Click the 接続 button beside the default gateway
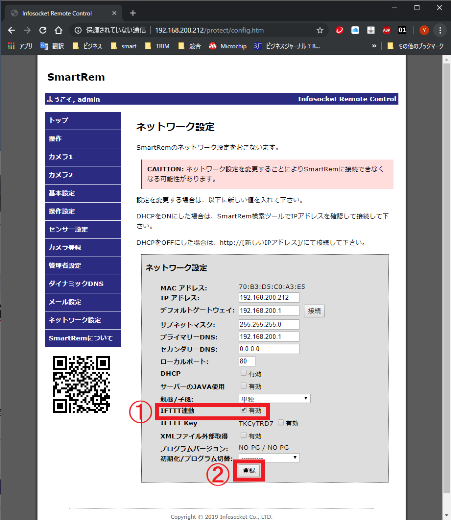This screenshot has height=520, width=451. pyautogui.click(x=314, y=311)
